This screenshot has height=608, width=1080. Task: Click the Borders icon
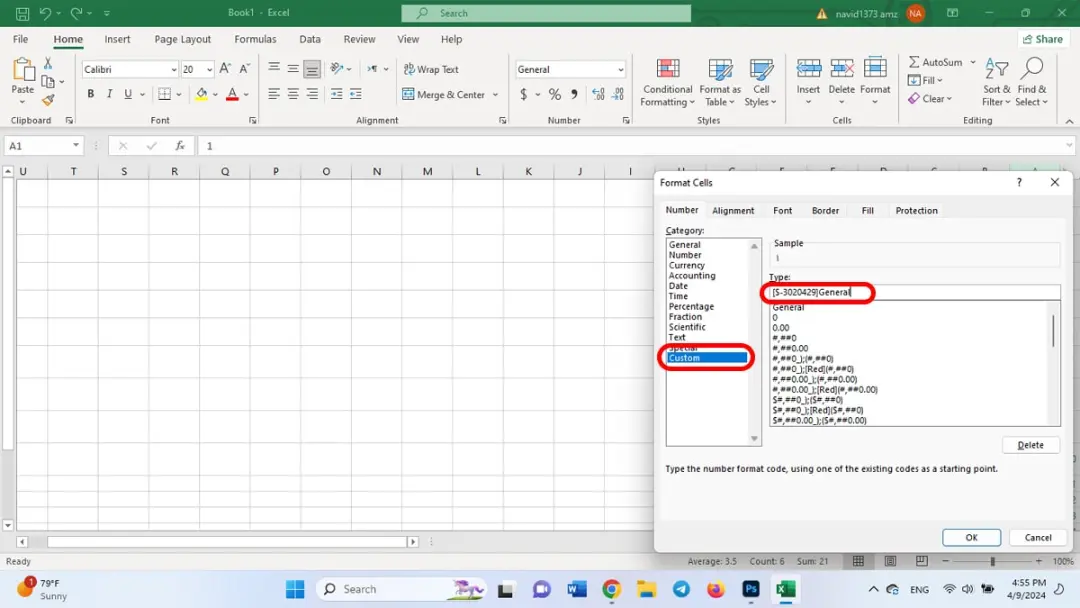(164, 94)
